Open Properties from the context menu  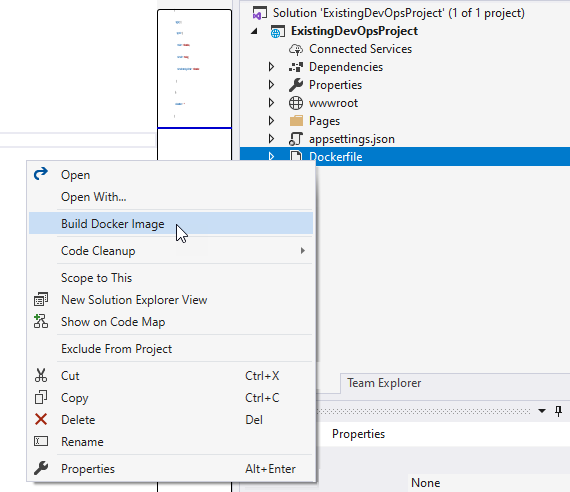[x=171, y=469]
